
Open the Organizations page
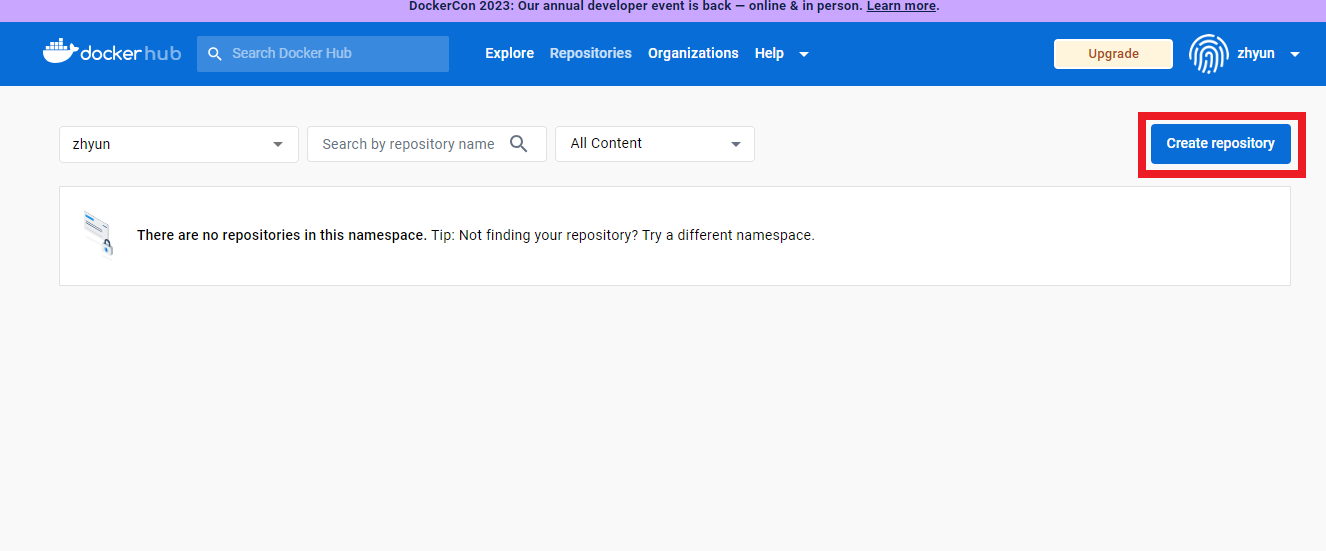tap(693, 54)
